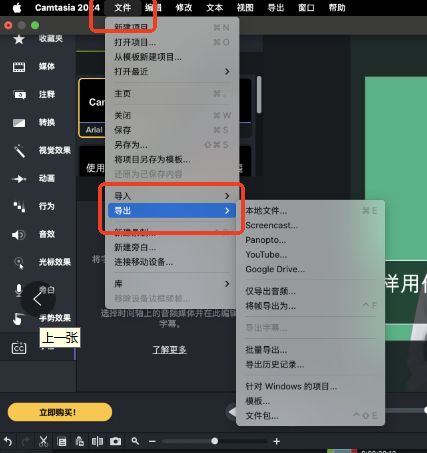Open 光标效果 cursor effects icon

coord(19,263)
